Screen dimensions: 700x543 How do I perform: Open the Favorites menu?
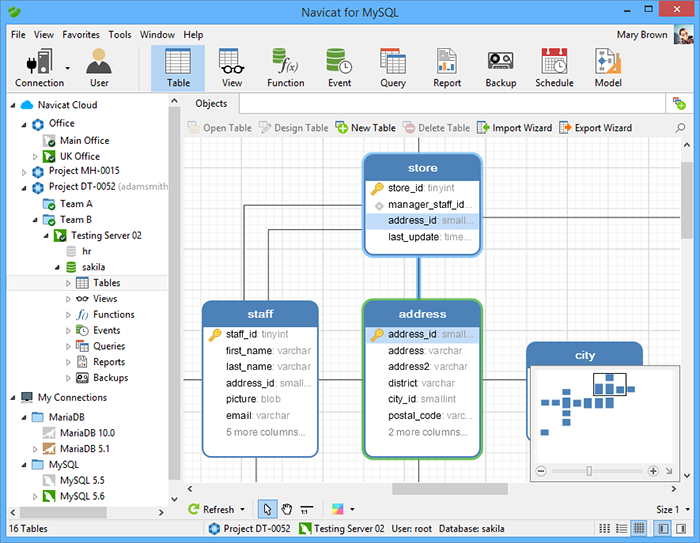(x=81, y=35)
